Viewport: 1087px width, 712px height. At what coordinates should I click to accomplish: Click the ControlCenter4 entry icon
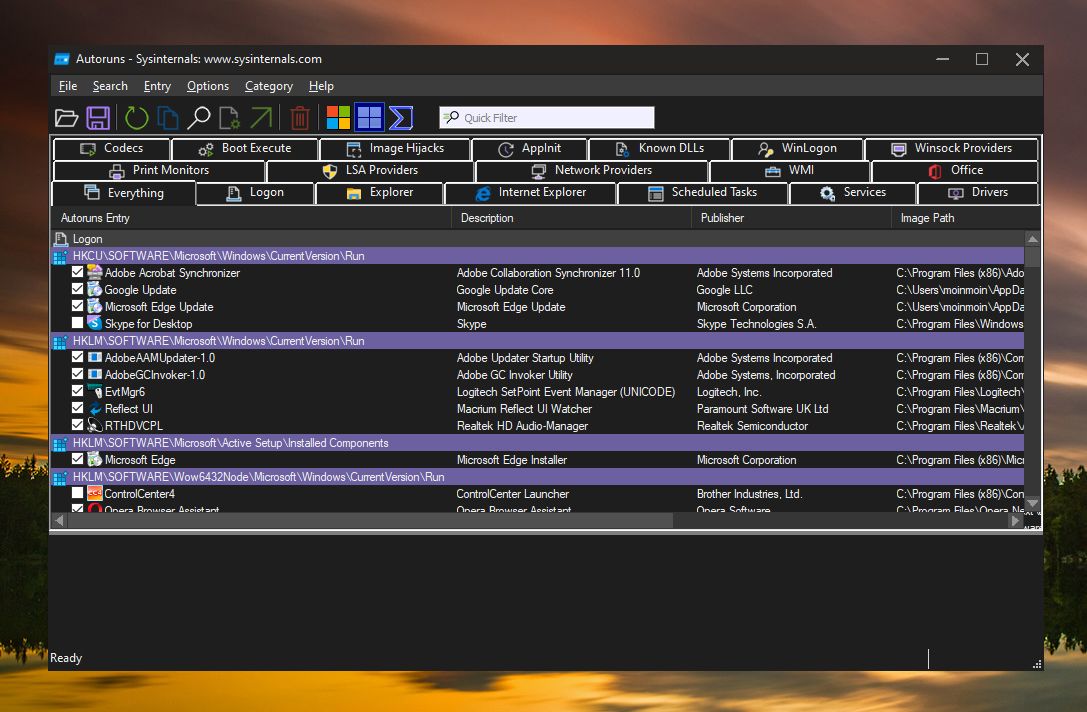pyautogui.click(x=95, y=494)
